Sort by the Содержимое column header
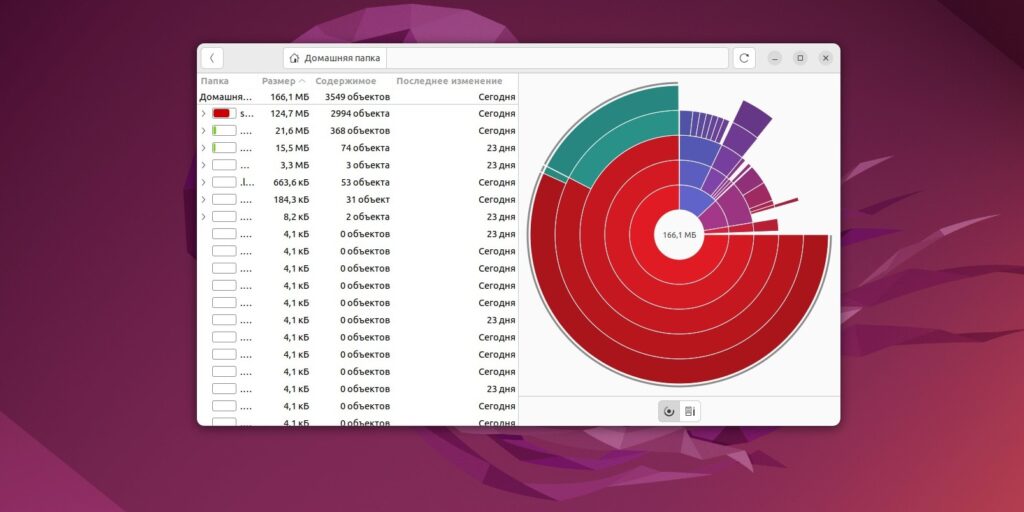 (x=345, y=81)
